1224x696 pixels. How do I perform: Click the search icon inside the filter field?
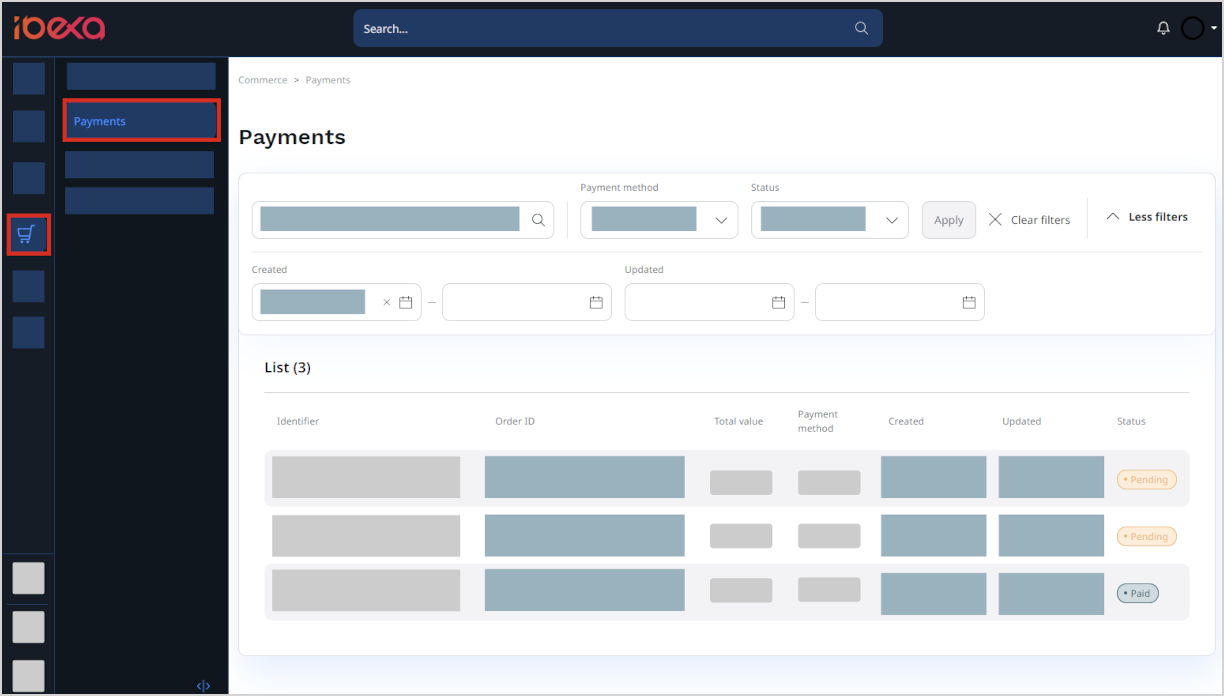538,219
